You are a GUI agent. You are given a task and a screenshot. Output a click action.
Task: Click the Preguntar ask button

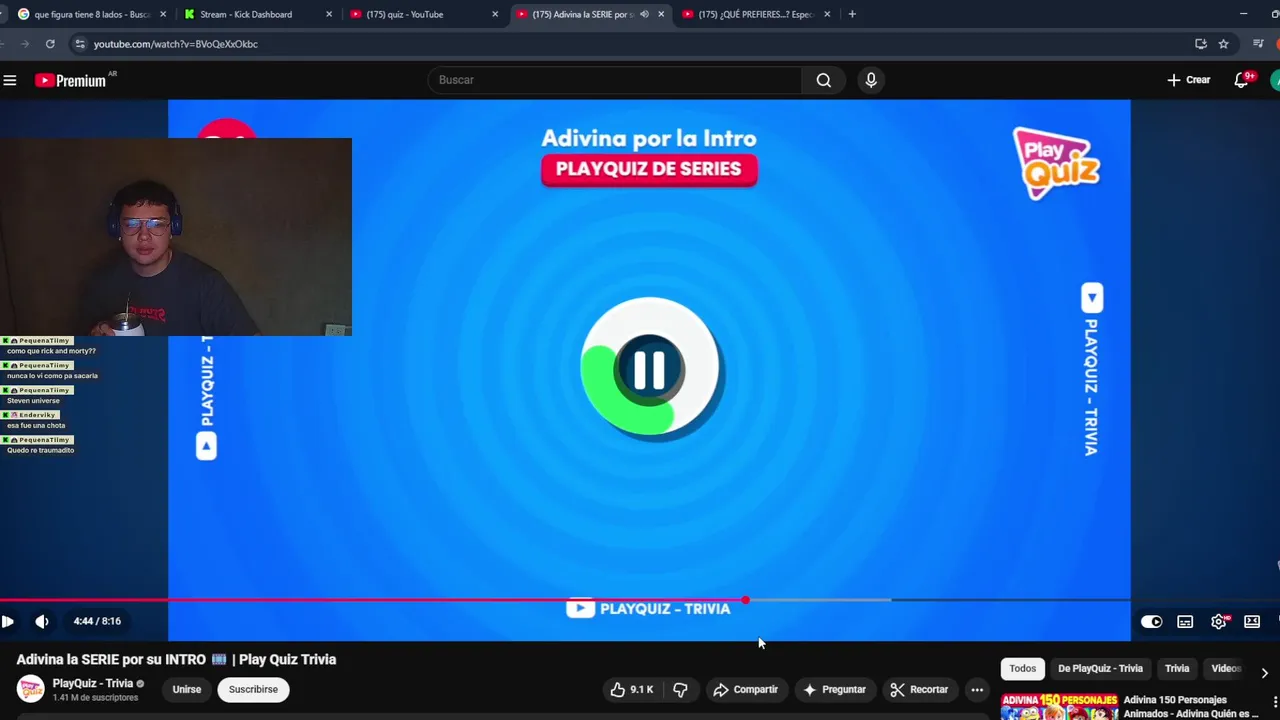835,689
